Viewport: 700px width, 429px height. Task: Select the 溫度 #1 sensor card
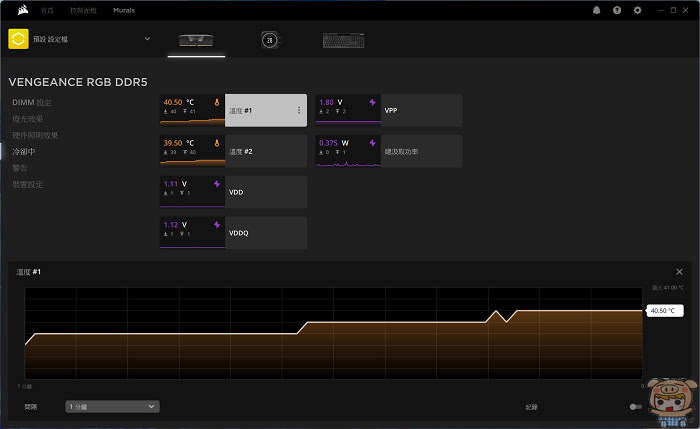(233, 110)
